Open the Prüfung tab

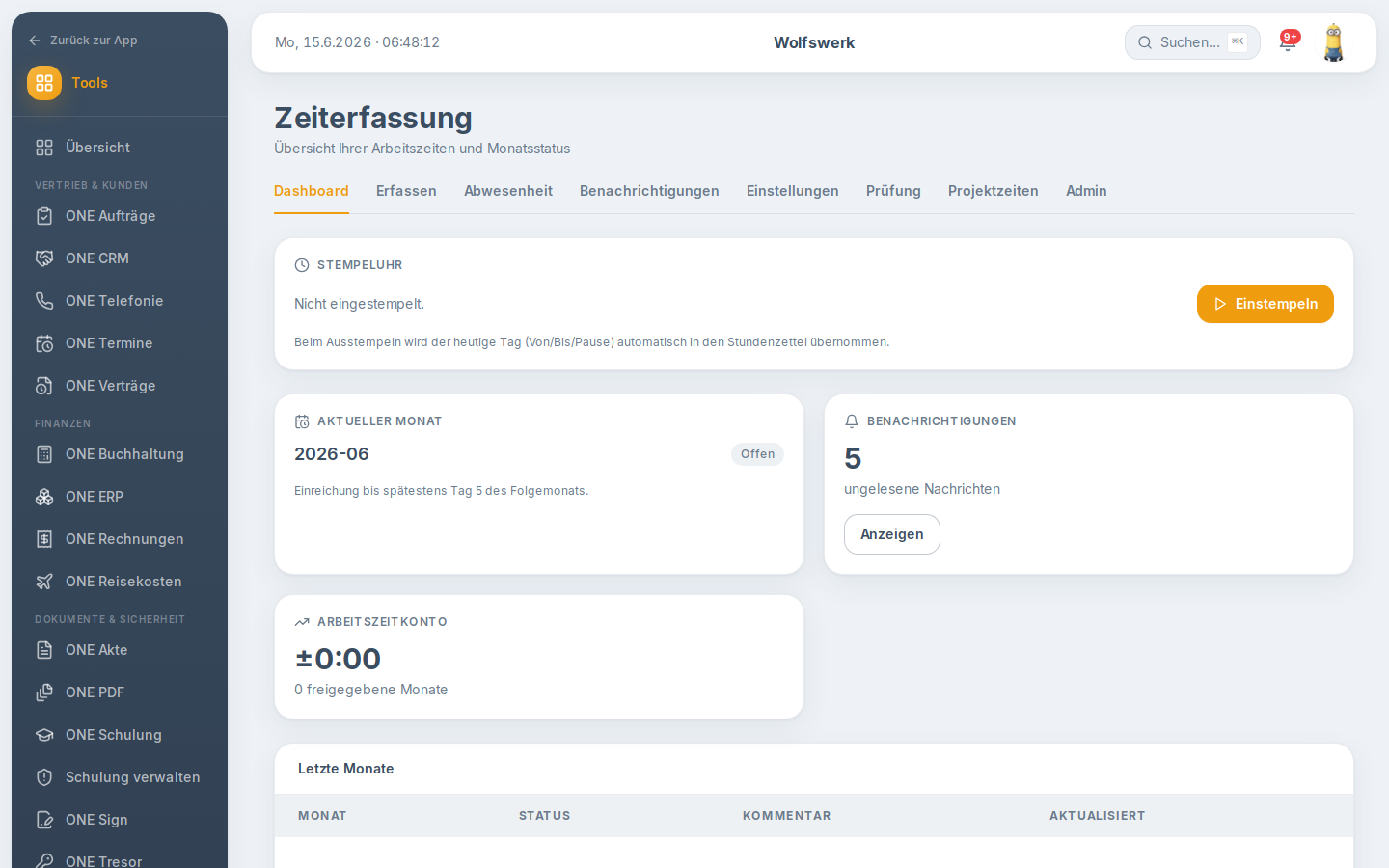tap(893, 191)
